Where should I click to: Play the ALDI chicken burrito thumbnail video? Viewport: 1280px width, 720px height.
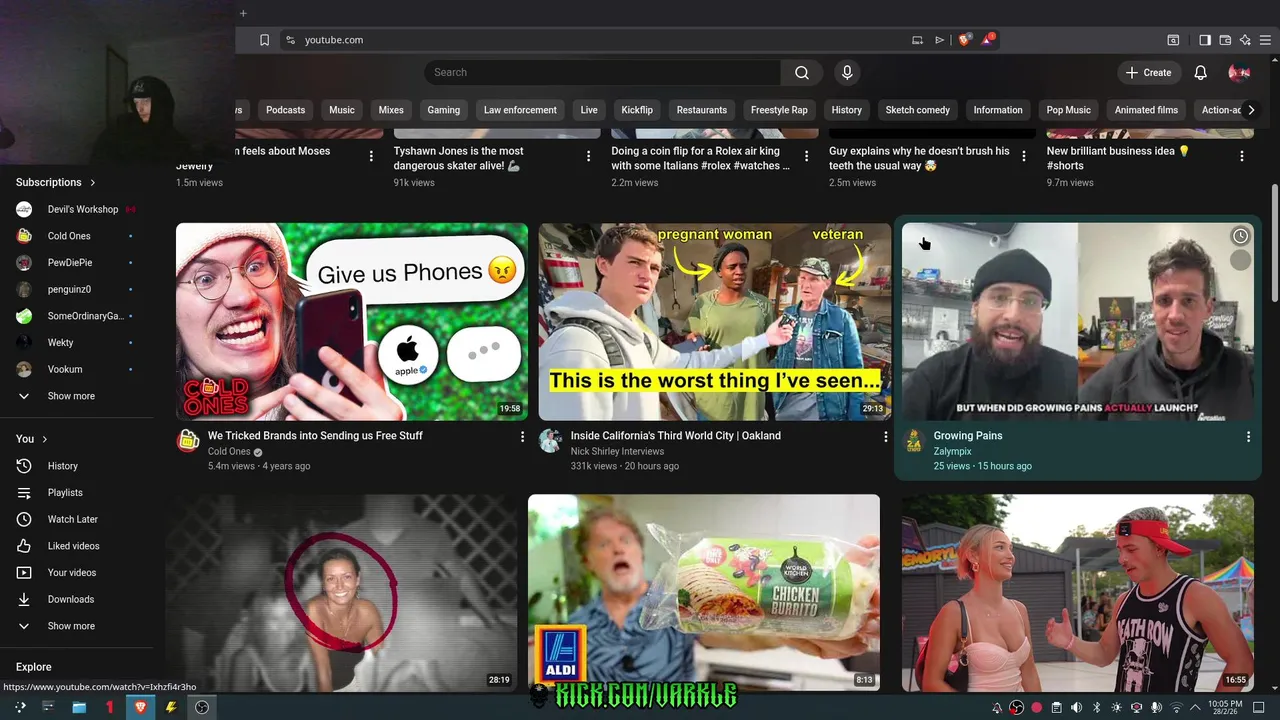click(704, 592)
